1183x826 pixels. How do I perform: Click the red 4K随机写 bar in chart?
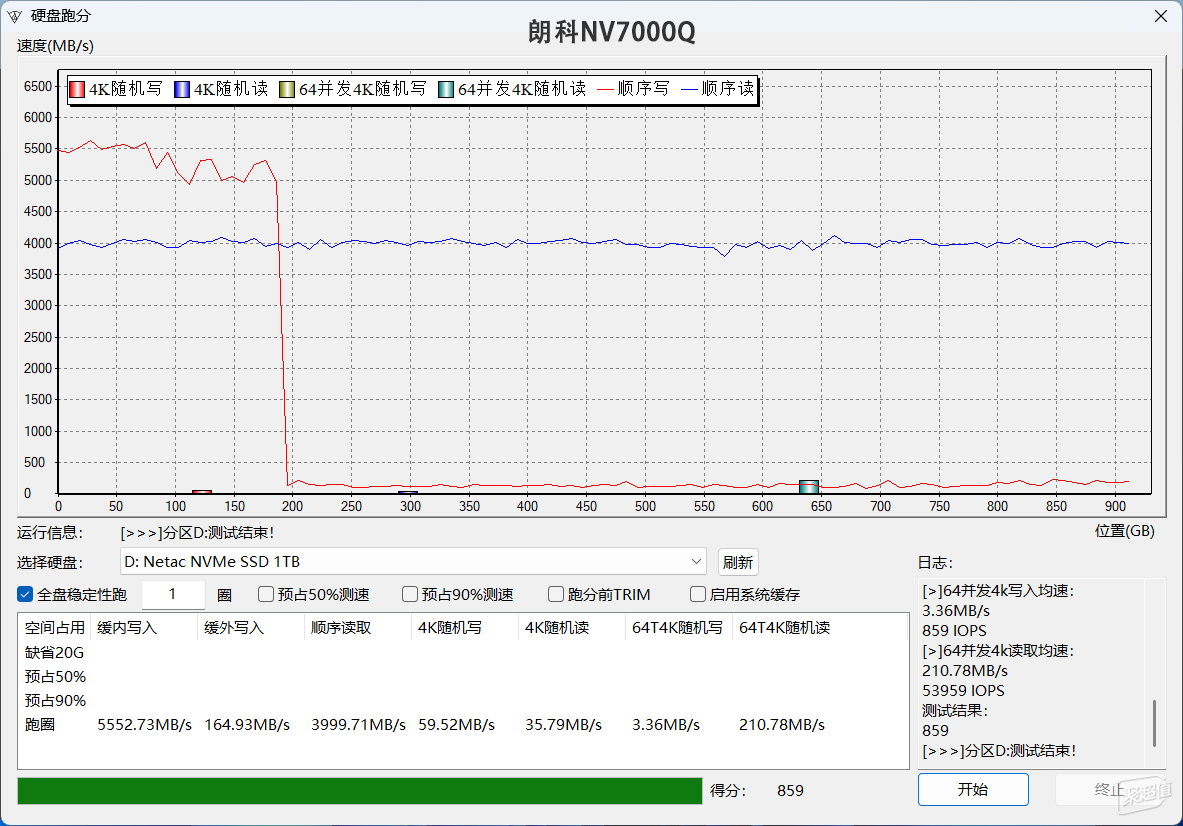pyautogui.click(x=201, y=492)
